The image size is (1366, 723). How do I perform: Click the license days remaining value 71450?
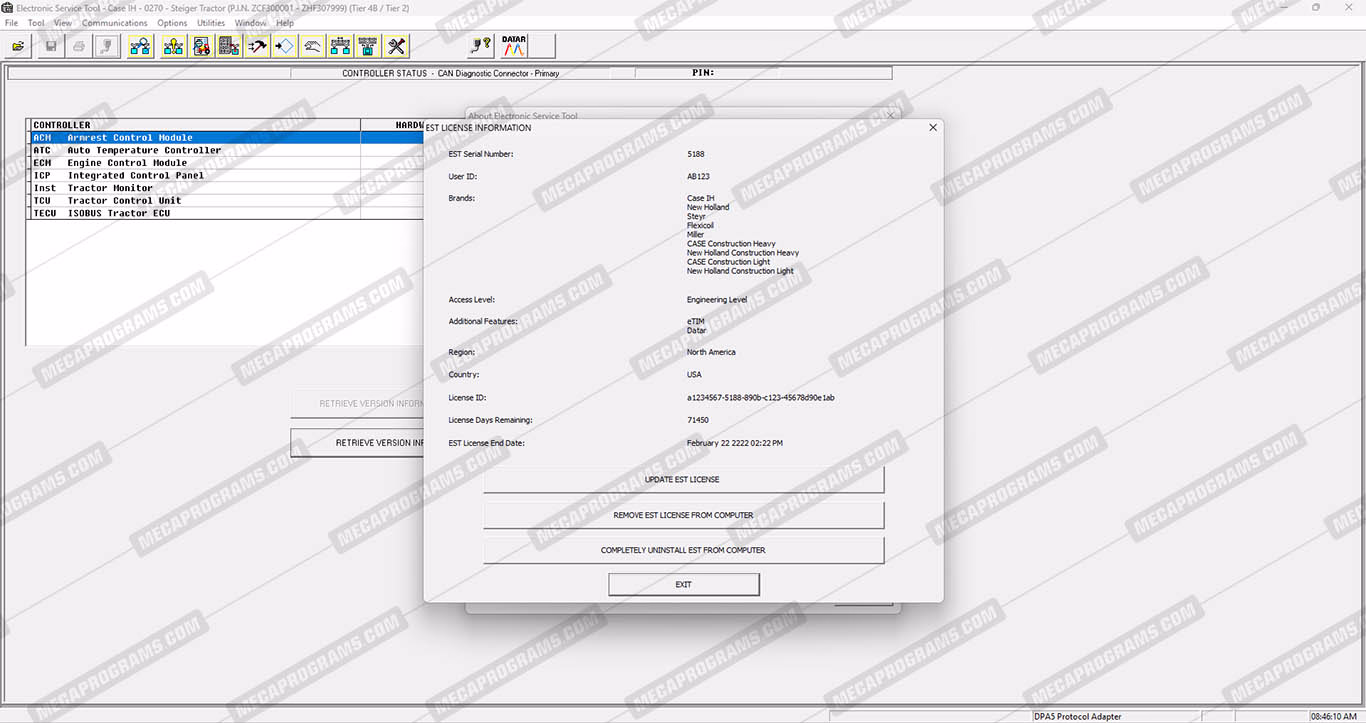[x=698, y=420]
